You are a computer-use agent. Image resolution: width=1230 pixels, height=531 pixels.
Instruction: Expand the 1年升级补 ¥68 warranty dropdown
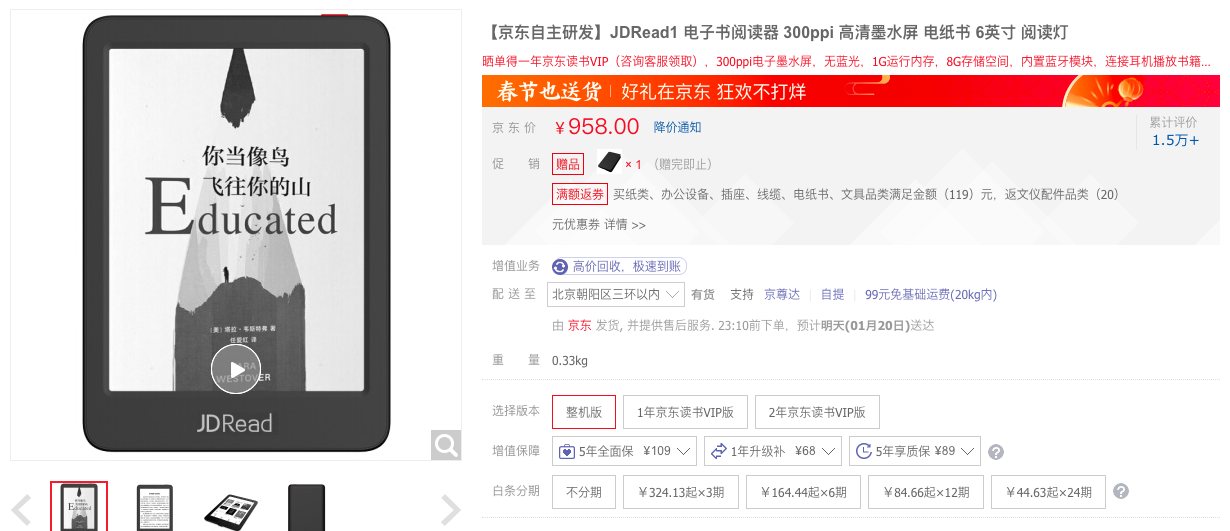(772, 451)
